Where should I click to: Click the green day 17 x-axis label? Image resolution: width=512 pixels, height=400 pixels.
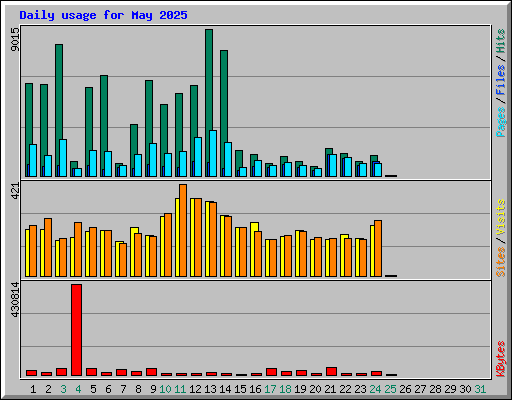270,389
